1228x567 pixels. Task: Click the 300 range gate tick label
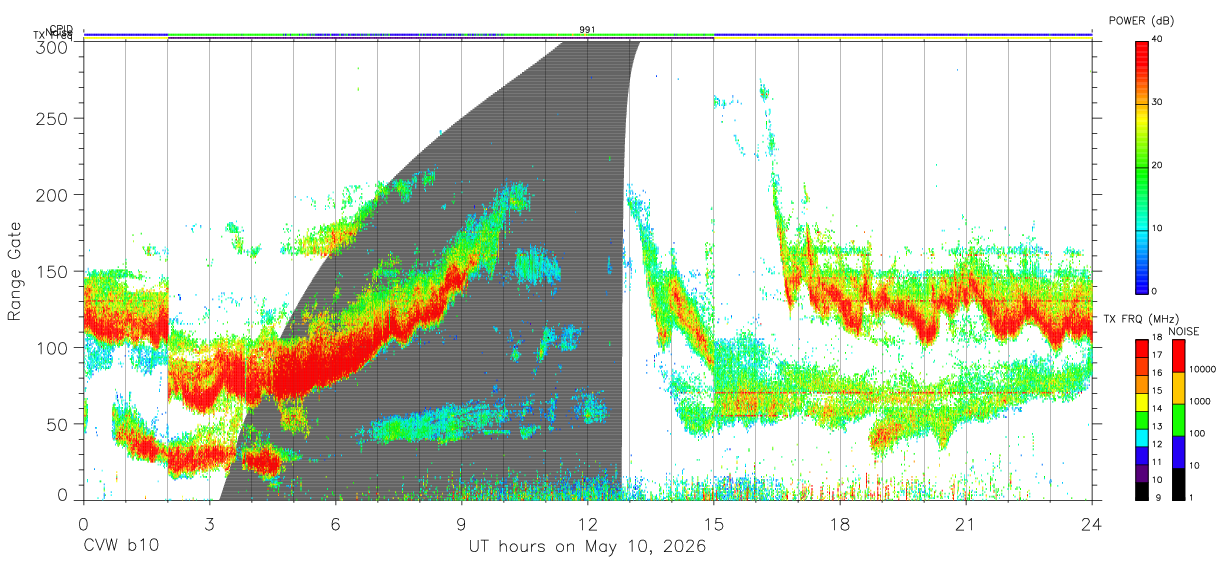(x=54, y=46)
